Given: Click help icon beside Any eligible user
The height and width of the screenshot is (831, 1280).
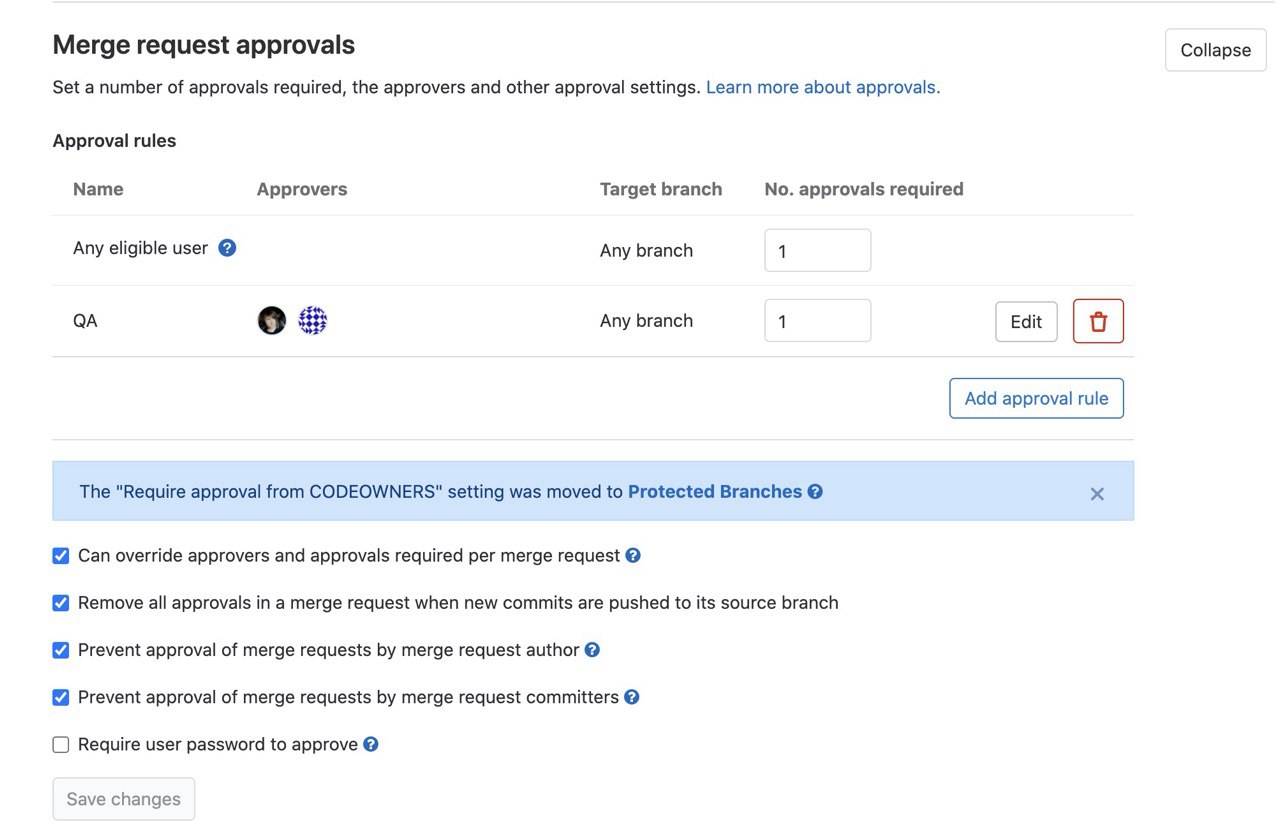Looking at the screenshot, I should [227, 248].
